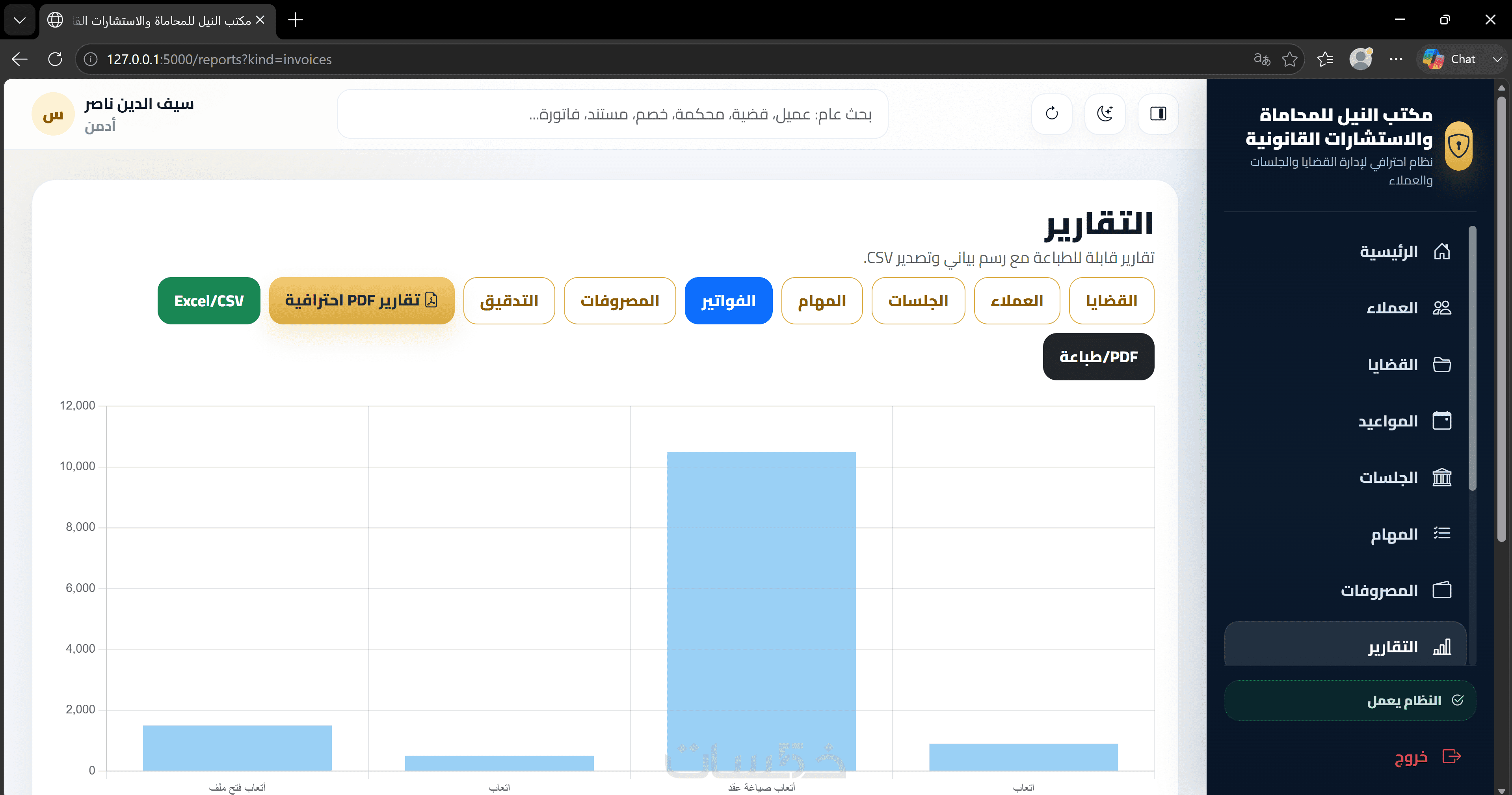This screenshot has height=795, width=1512.
Task: Click the calendar icon beside المواعيد
Action: (1441, 421)
